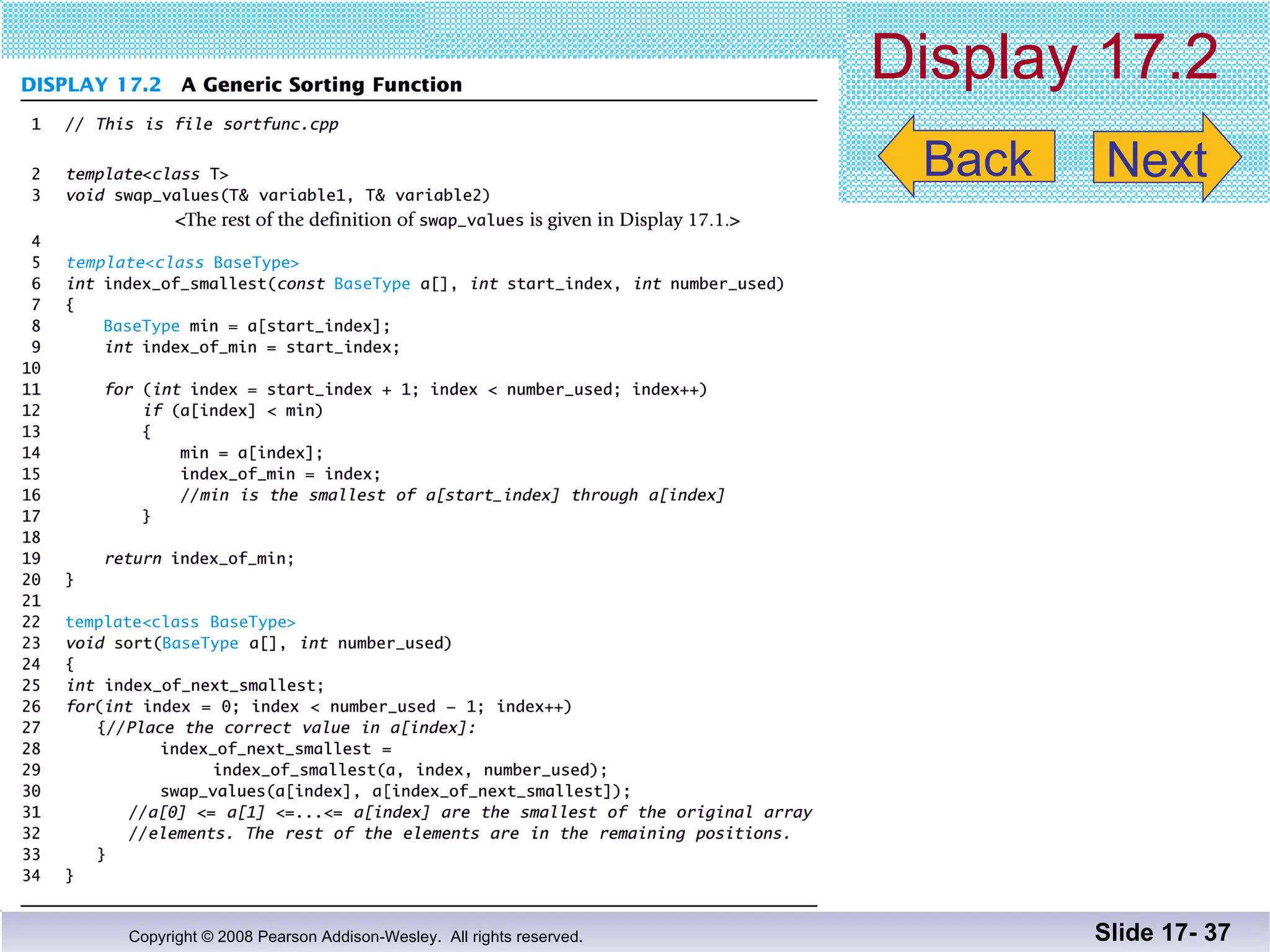The height and width of the screenshot is (952, 1270).
Task: Click the int index_of_next_smallest declaration
Action: [195, 685]
